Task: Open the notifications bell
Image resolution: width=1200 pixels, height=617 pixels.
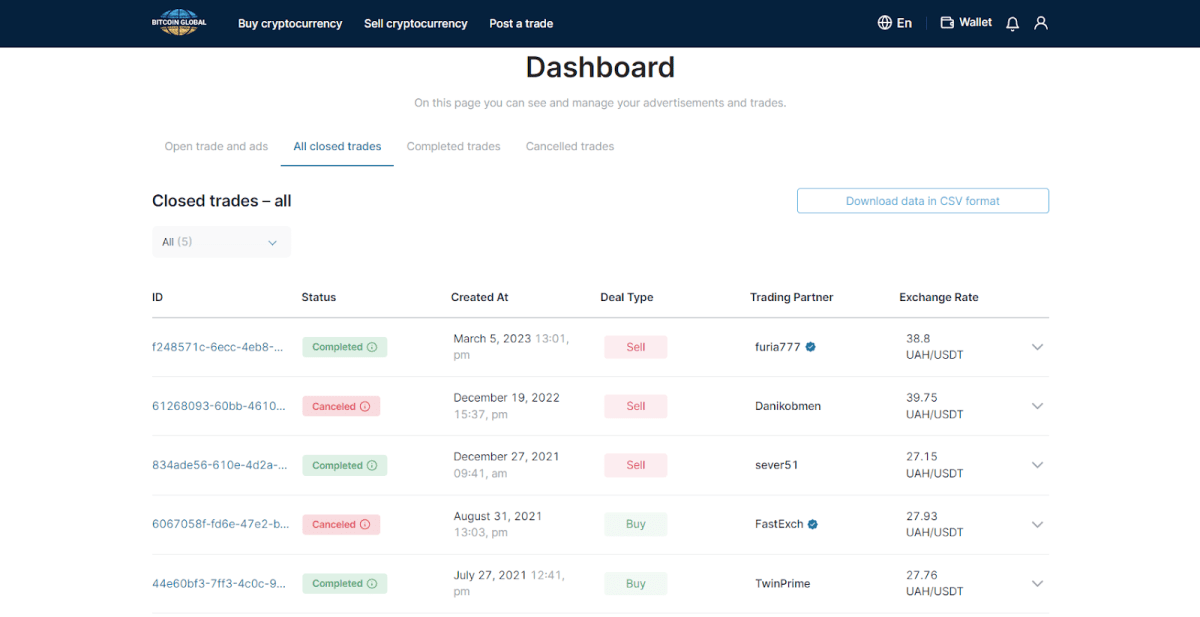Action: (1012, 23)
